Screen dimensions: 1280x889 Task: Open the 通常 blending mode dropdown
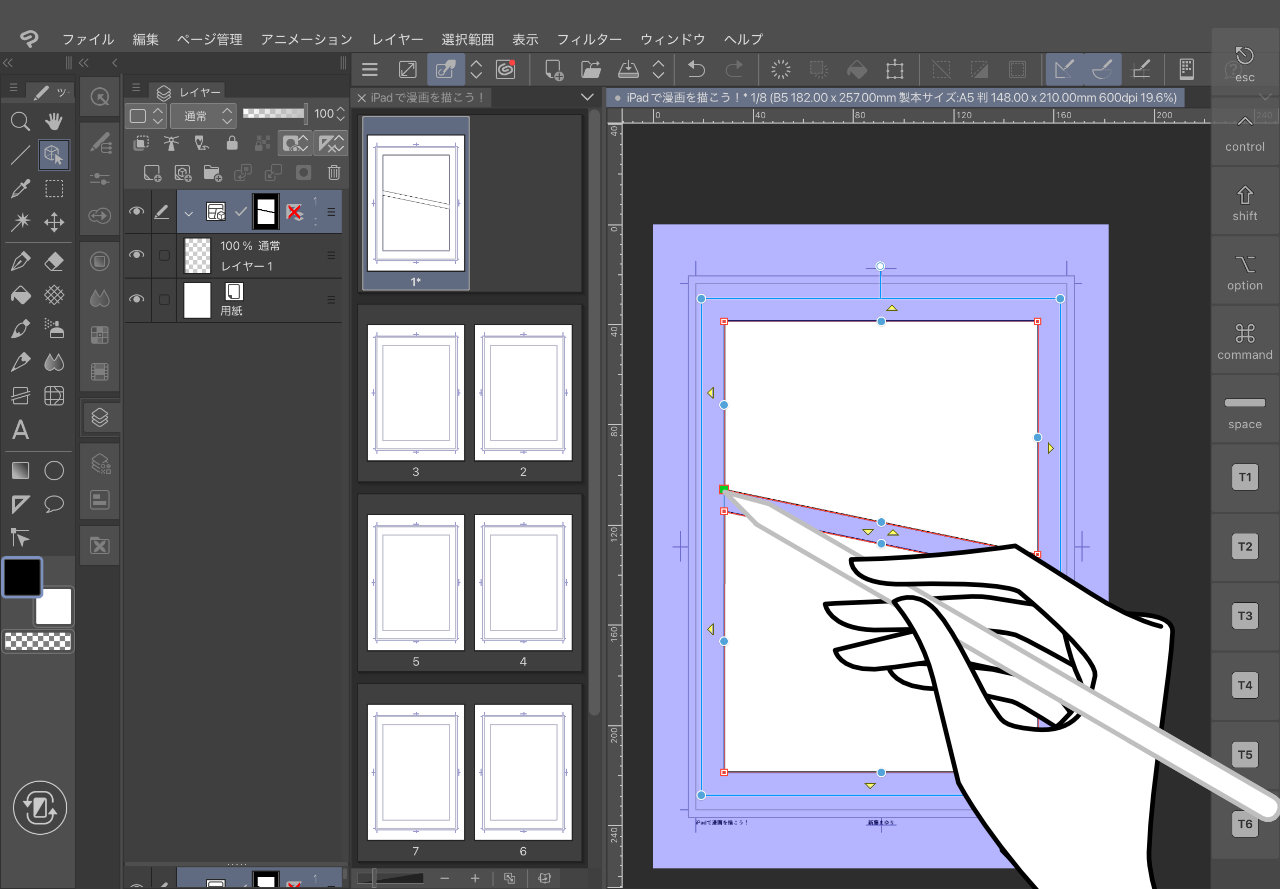203,115
